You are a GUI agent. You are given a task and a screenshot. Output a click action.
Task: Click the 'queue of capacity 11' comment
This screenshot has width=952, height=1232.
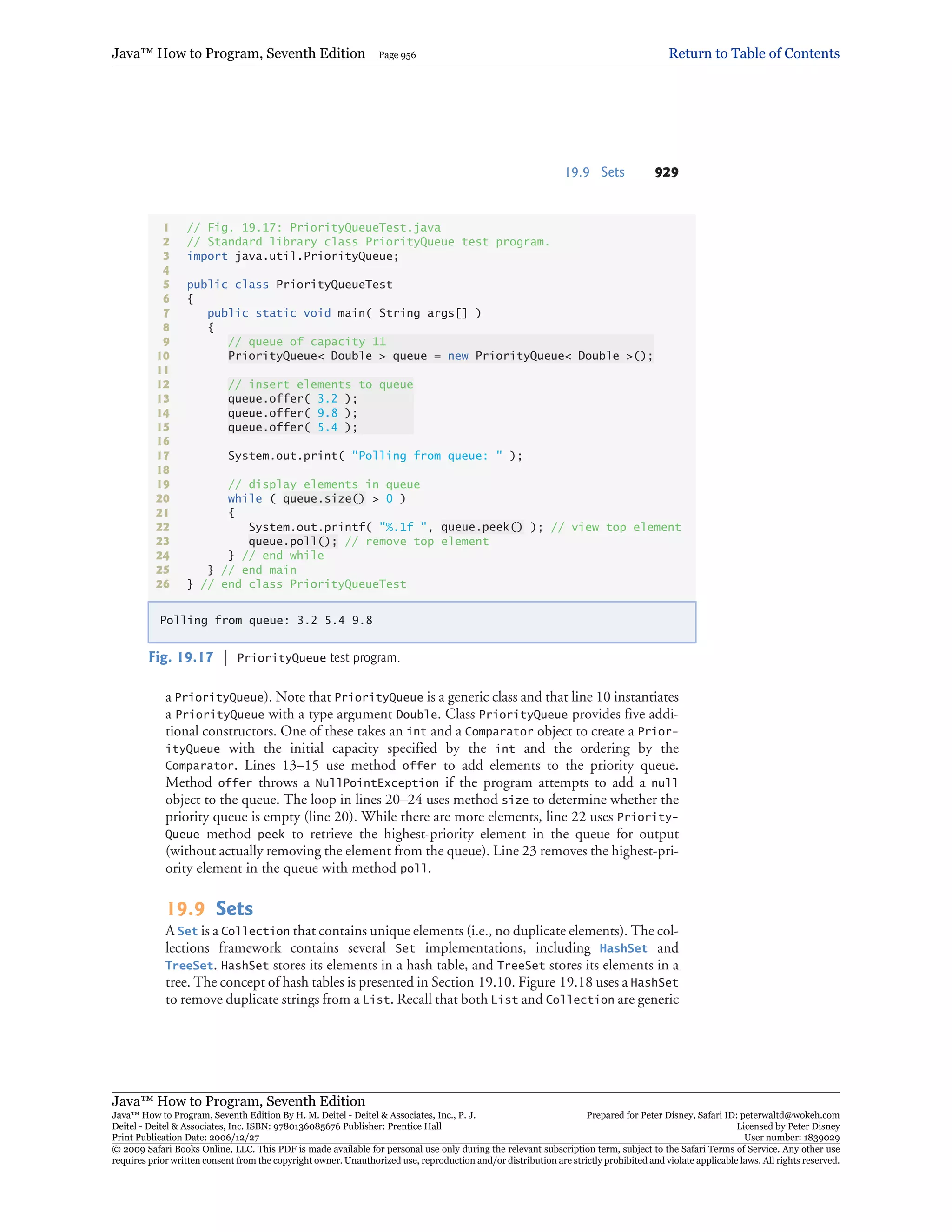(307, 342)
